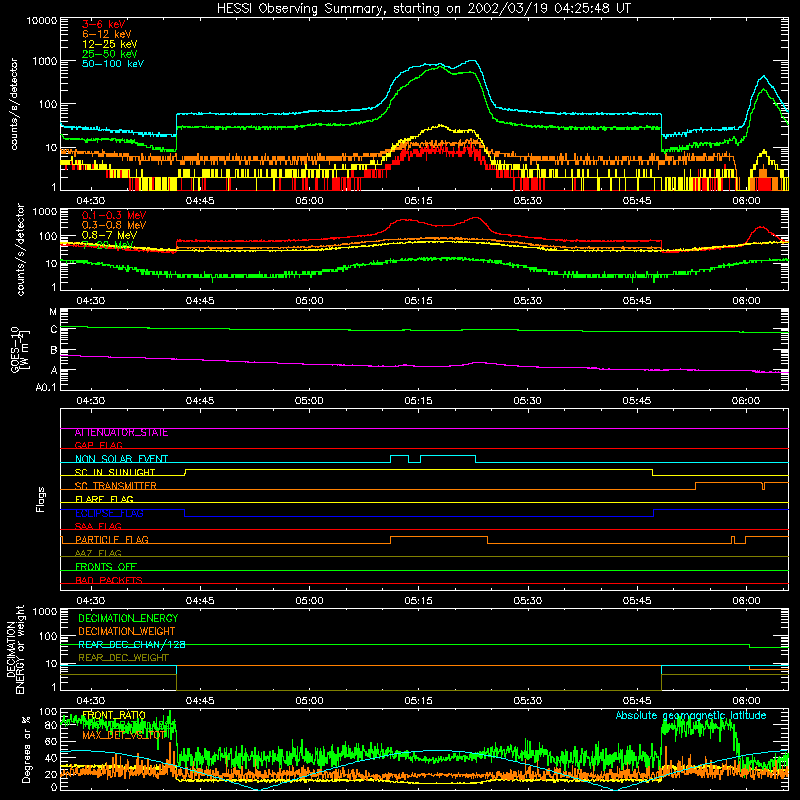
Task: Pick the 50-100 keV legend label
Action: coord(113,64)
